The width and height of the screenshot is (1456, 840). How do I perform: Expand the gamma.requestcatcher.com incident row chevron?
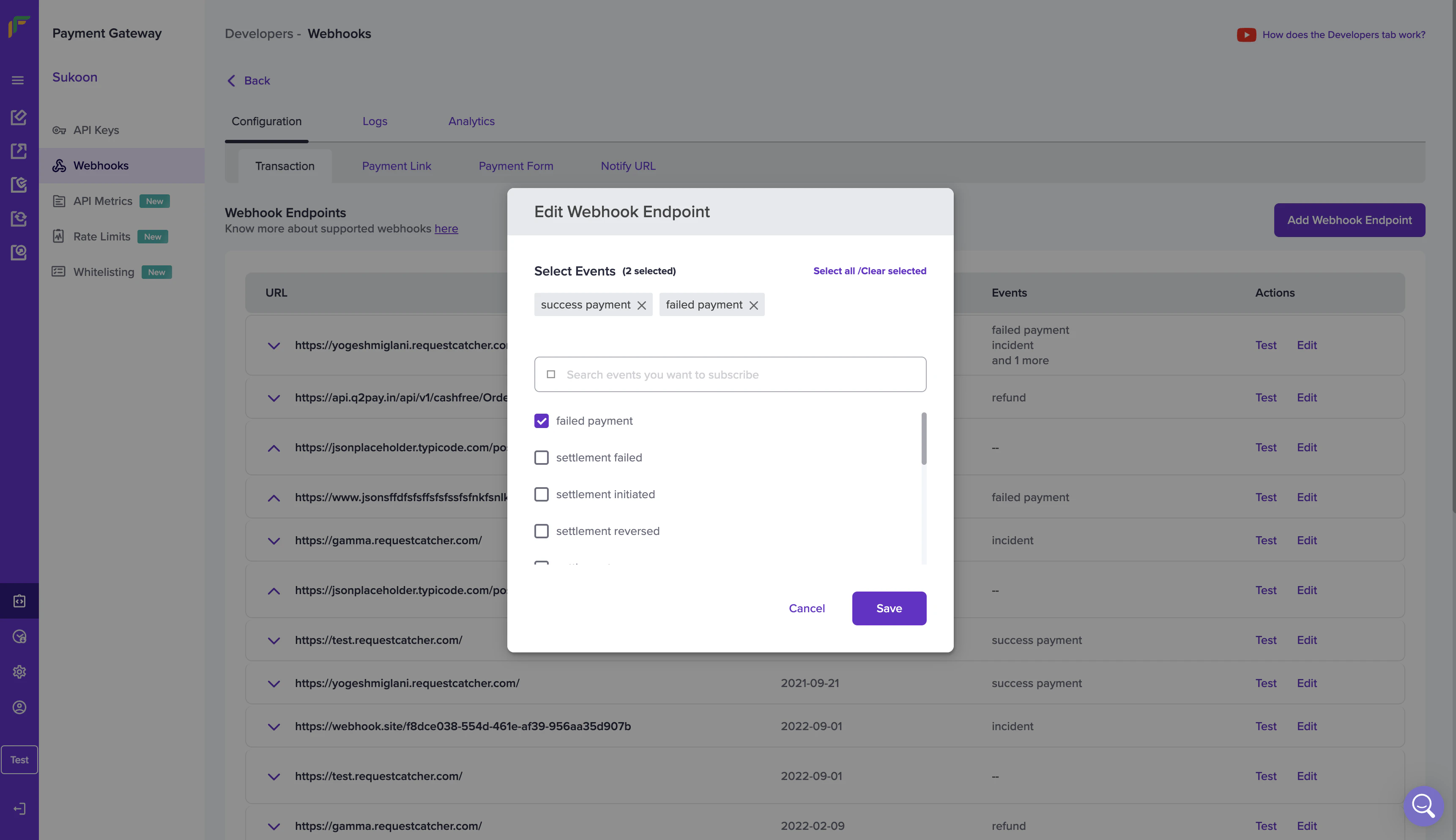tap(274, 540)
